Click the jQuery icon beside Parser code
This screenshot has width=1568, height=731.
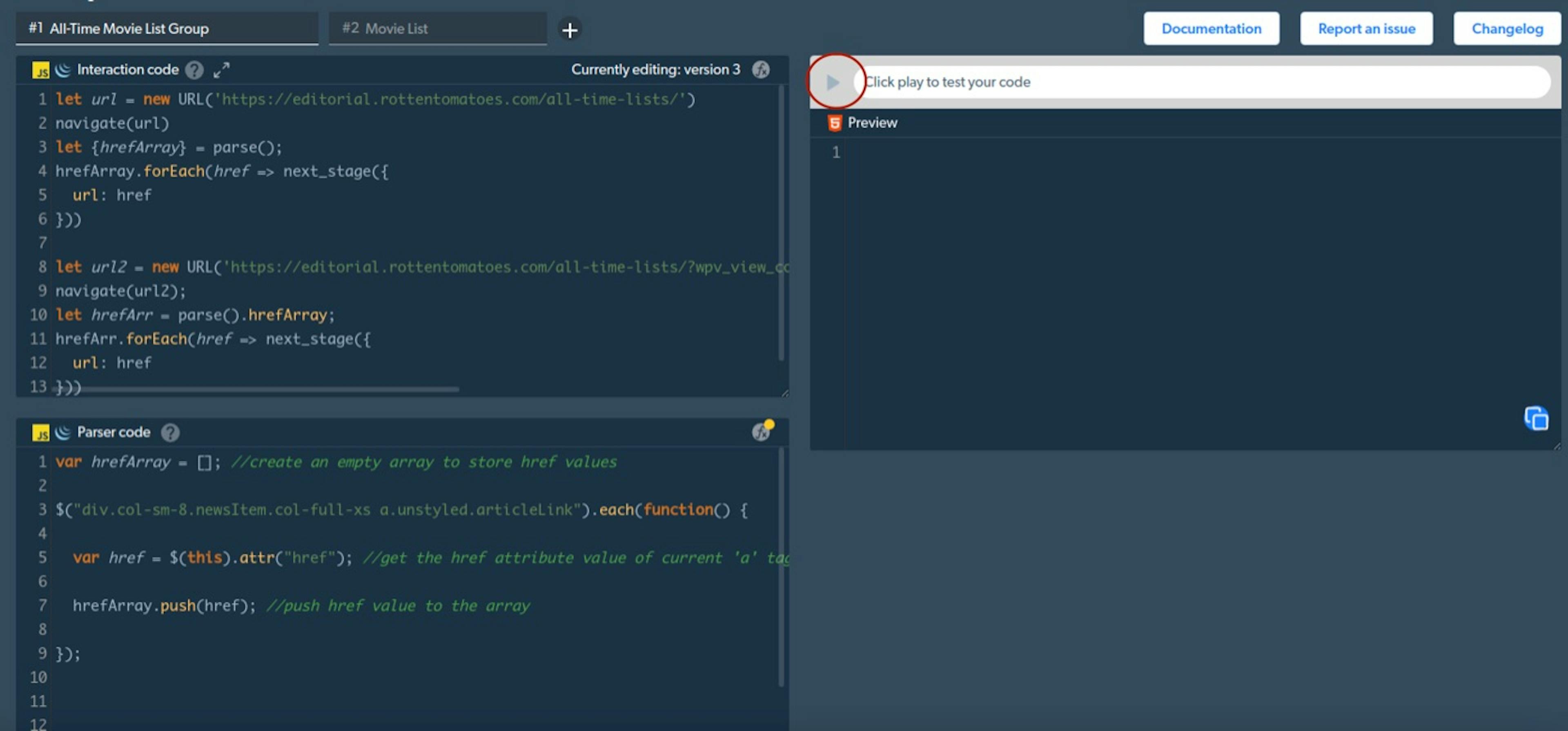63,432
